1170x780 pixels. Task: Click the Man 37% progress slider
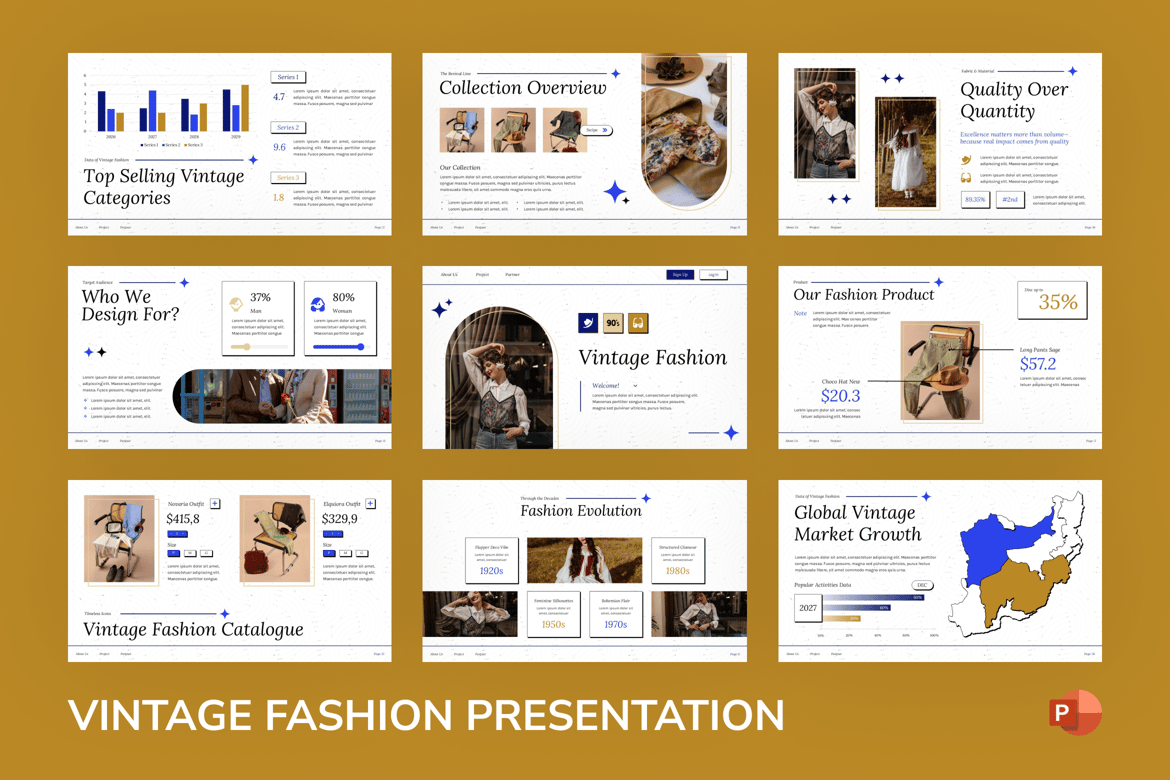pyautogui.click(x=258, y=347)
